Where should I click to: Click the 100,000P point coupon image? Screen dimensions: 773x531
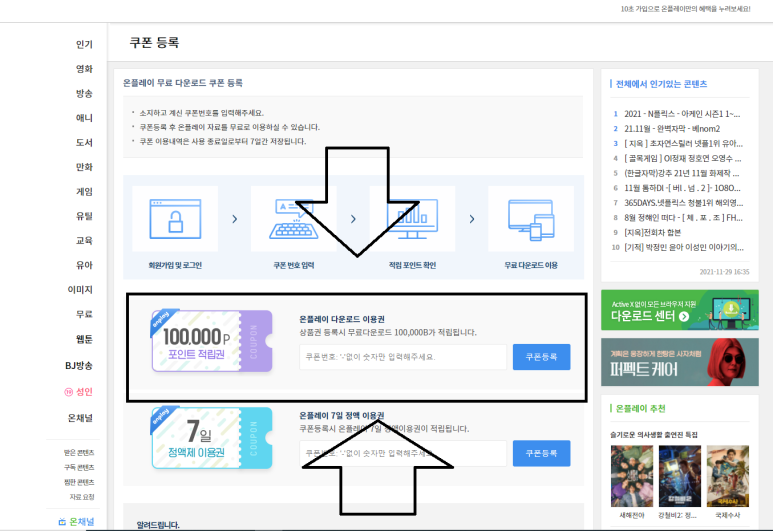(211, 341)
